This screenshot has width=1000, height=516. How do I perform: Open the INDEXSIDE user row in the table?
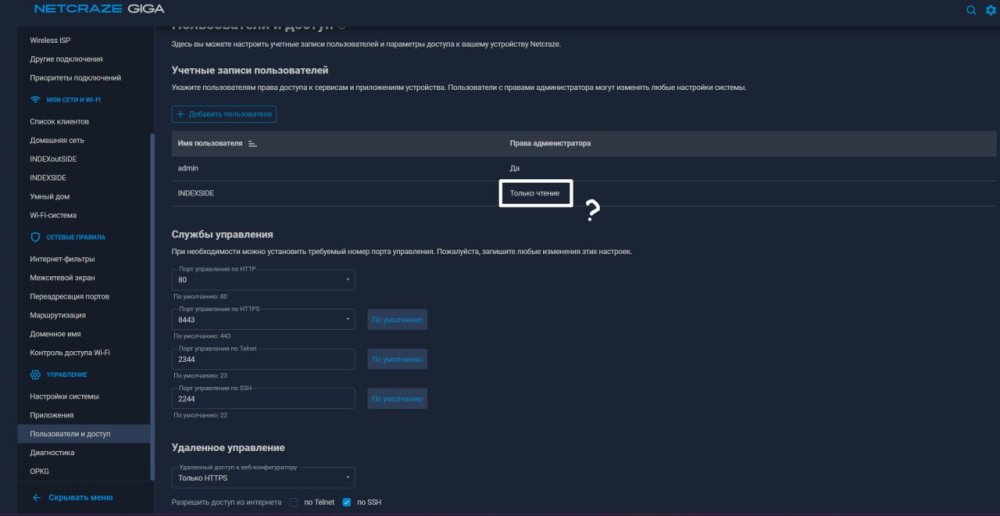(196, 192)
